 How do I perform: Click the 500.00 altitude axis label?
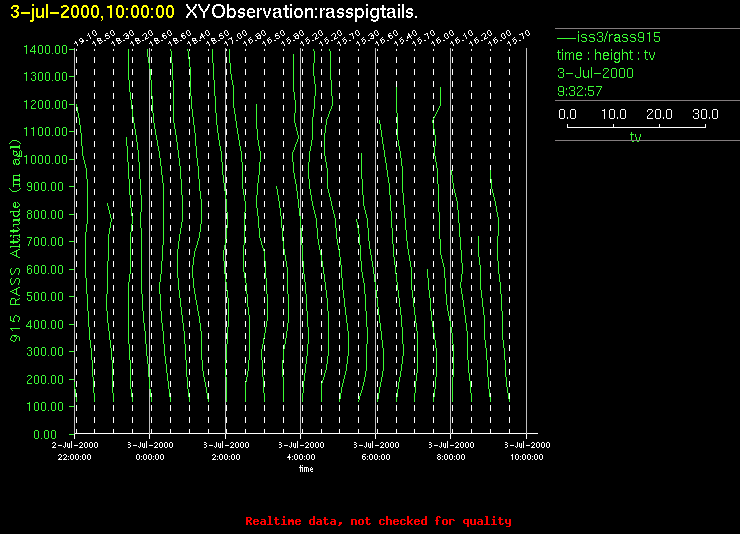(45, 297)
